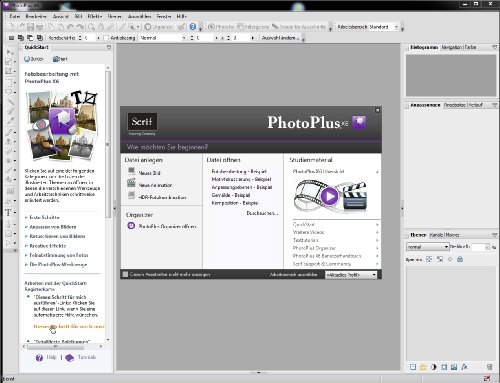Click Neue Animation link
500x383 pixels.
click(155, 185)
